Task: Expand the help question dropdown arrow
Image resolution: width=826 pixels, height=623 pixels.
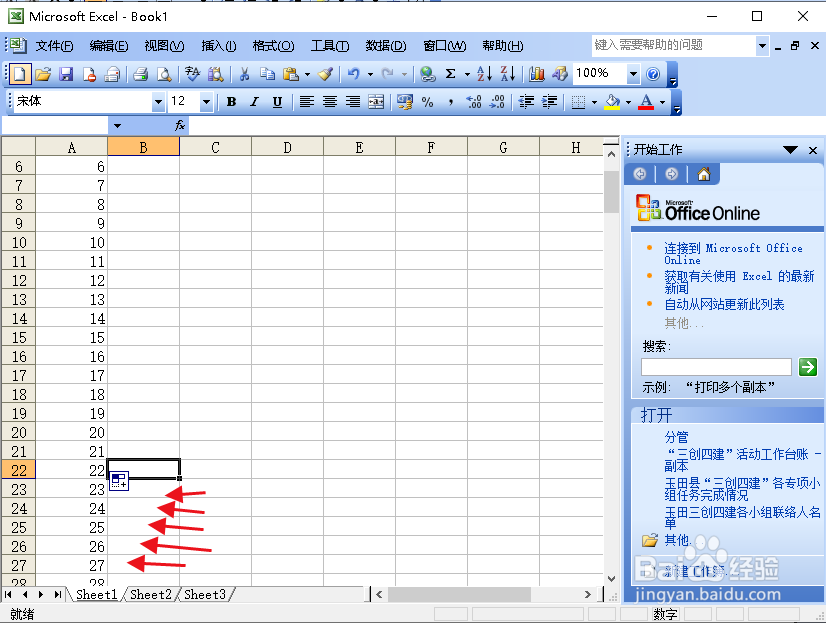Action: click(762, 46)
